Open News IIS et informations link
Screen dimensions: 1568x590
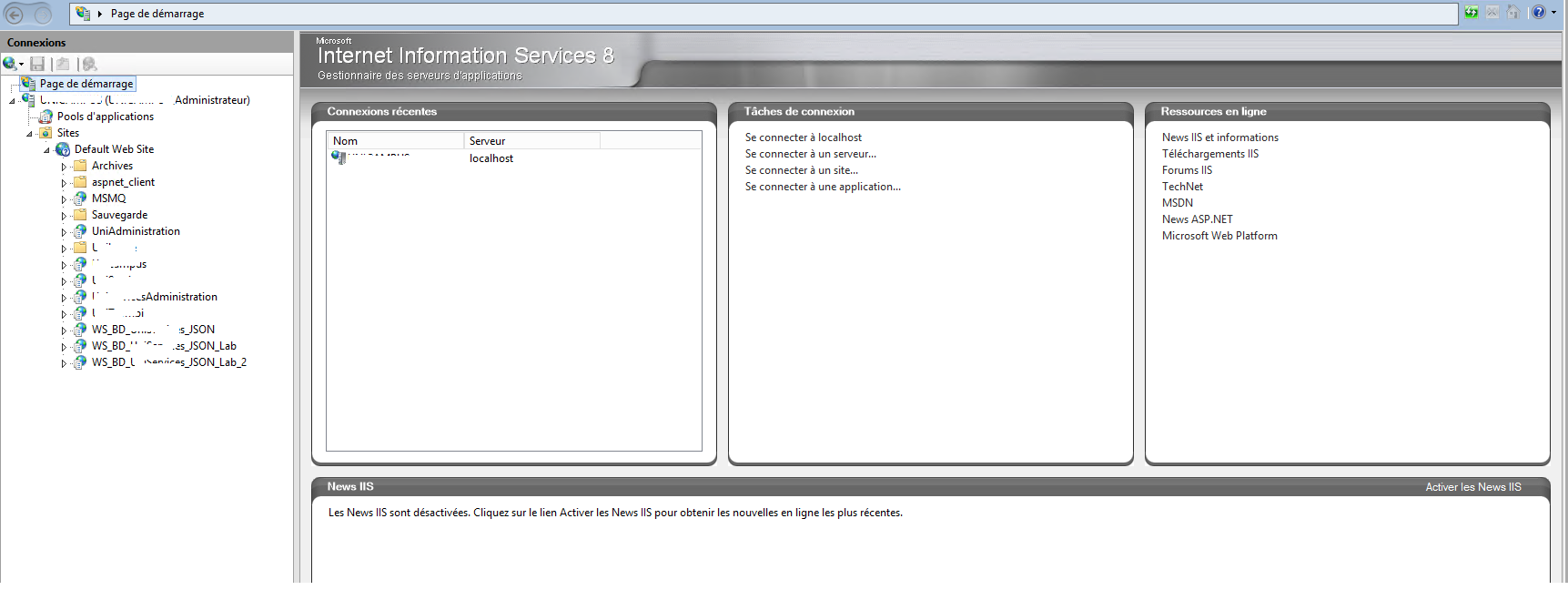(x=1219, y=137)
